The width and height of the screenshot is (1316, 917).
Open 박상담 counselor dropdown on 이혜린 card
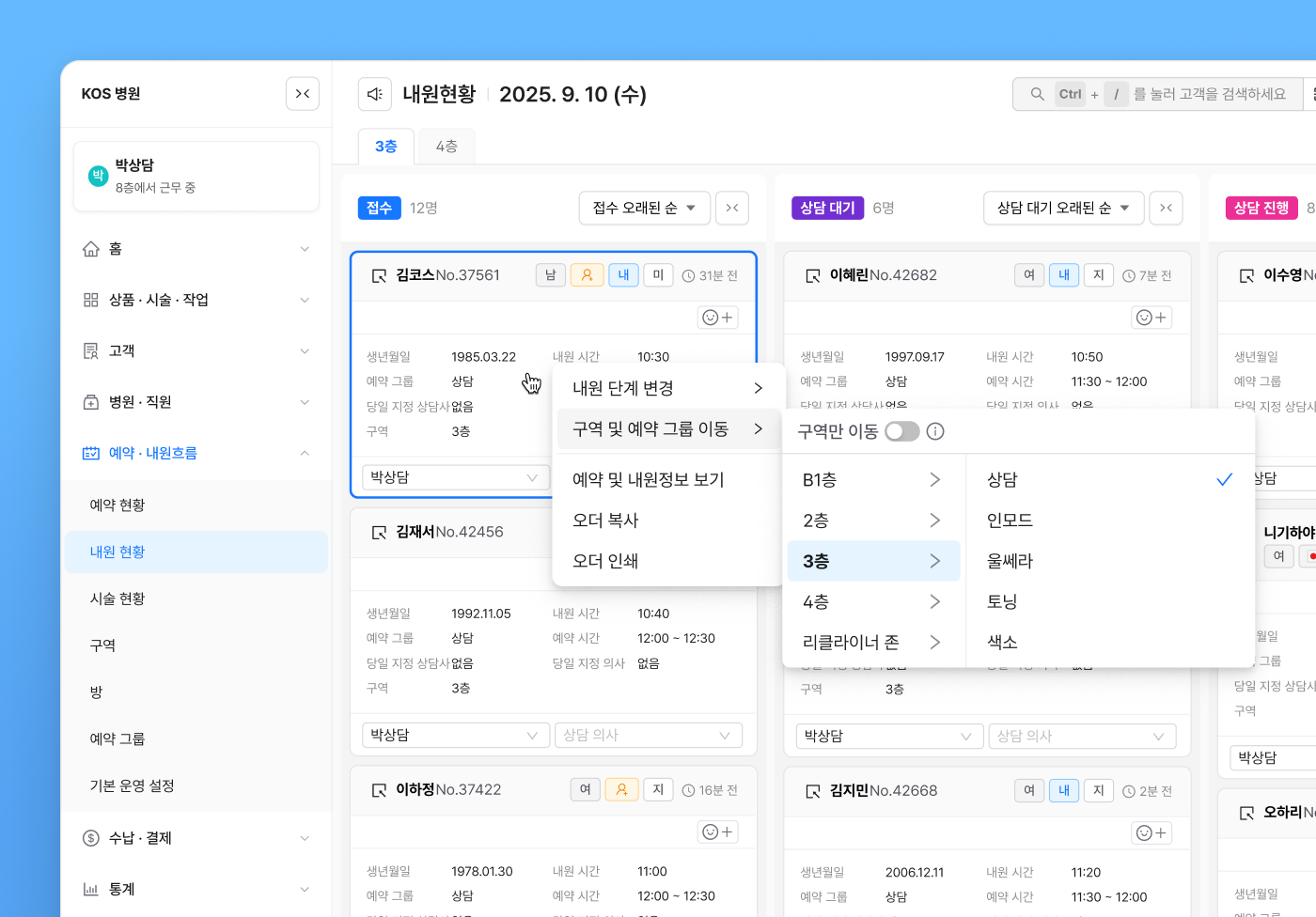coord(889,736)
